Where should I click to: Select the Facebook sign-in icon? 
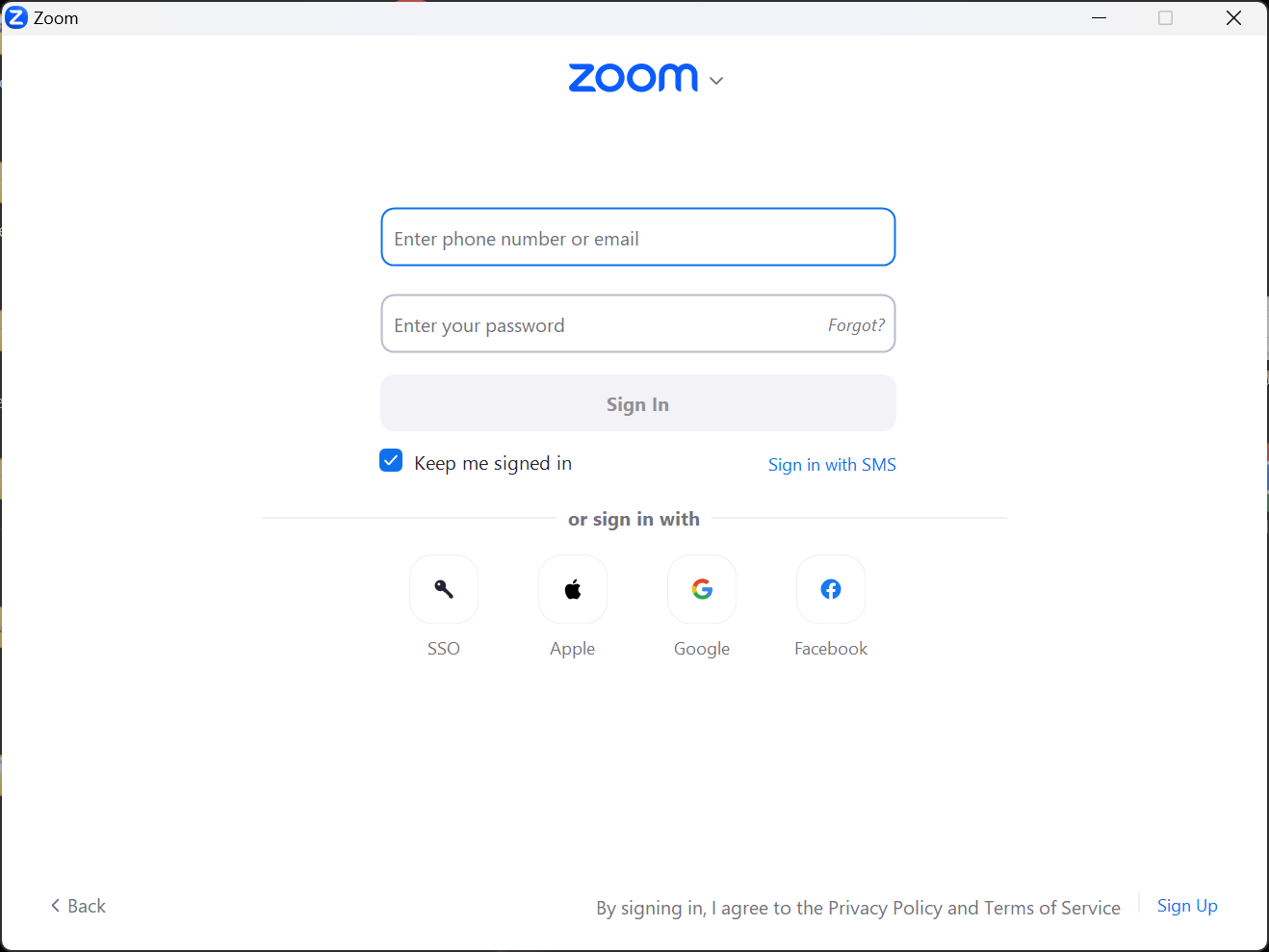coord(831,589)
